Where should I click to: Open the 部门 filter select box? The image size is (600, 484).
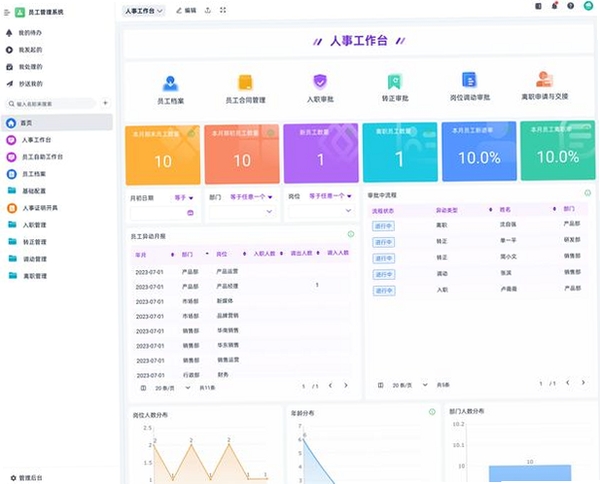(x=242, y=212)
